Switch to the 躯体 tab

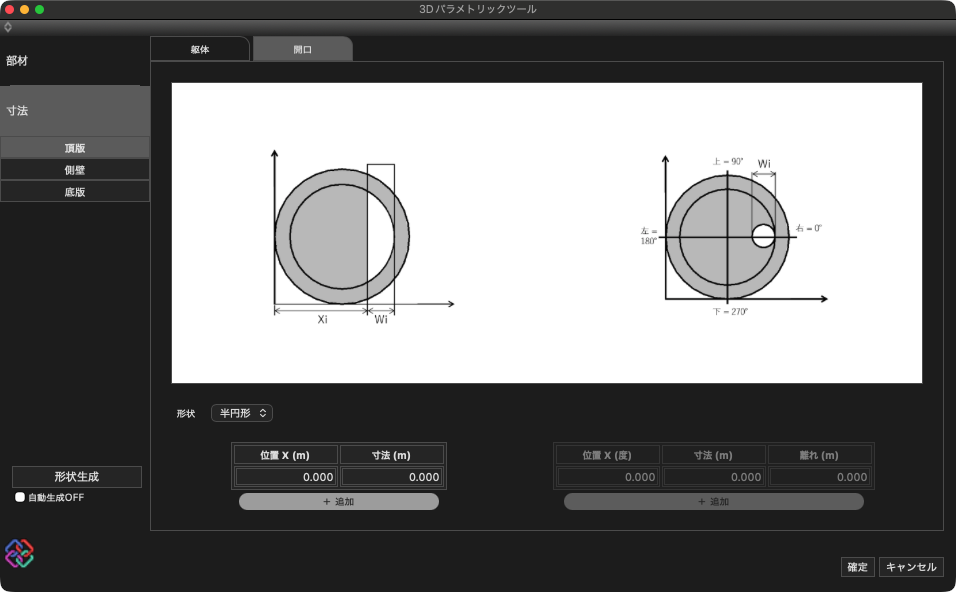pyautogui.click(x=199, y=49)
